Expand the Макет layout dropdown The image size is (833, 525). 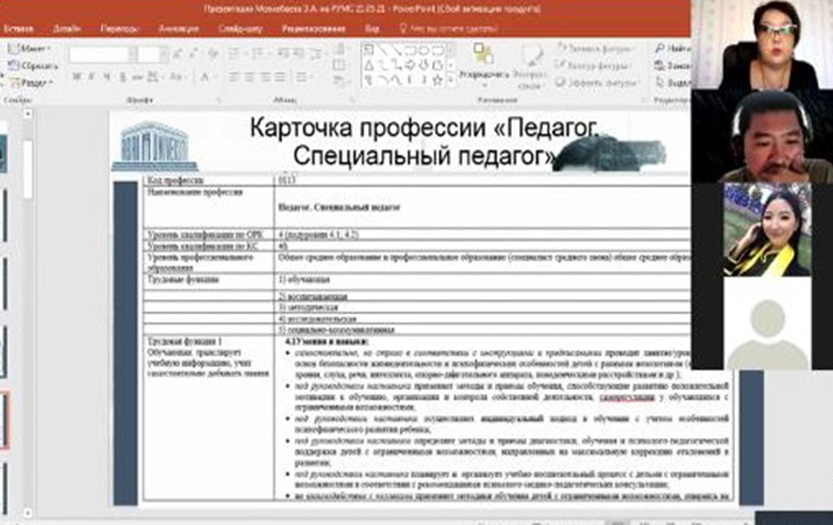tap(30, 48)
